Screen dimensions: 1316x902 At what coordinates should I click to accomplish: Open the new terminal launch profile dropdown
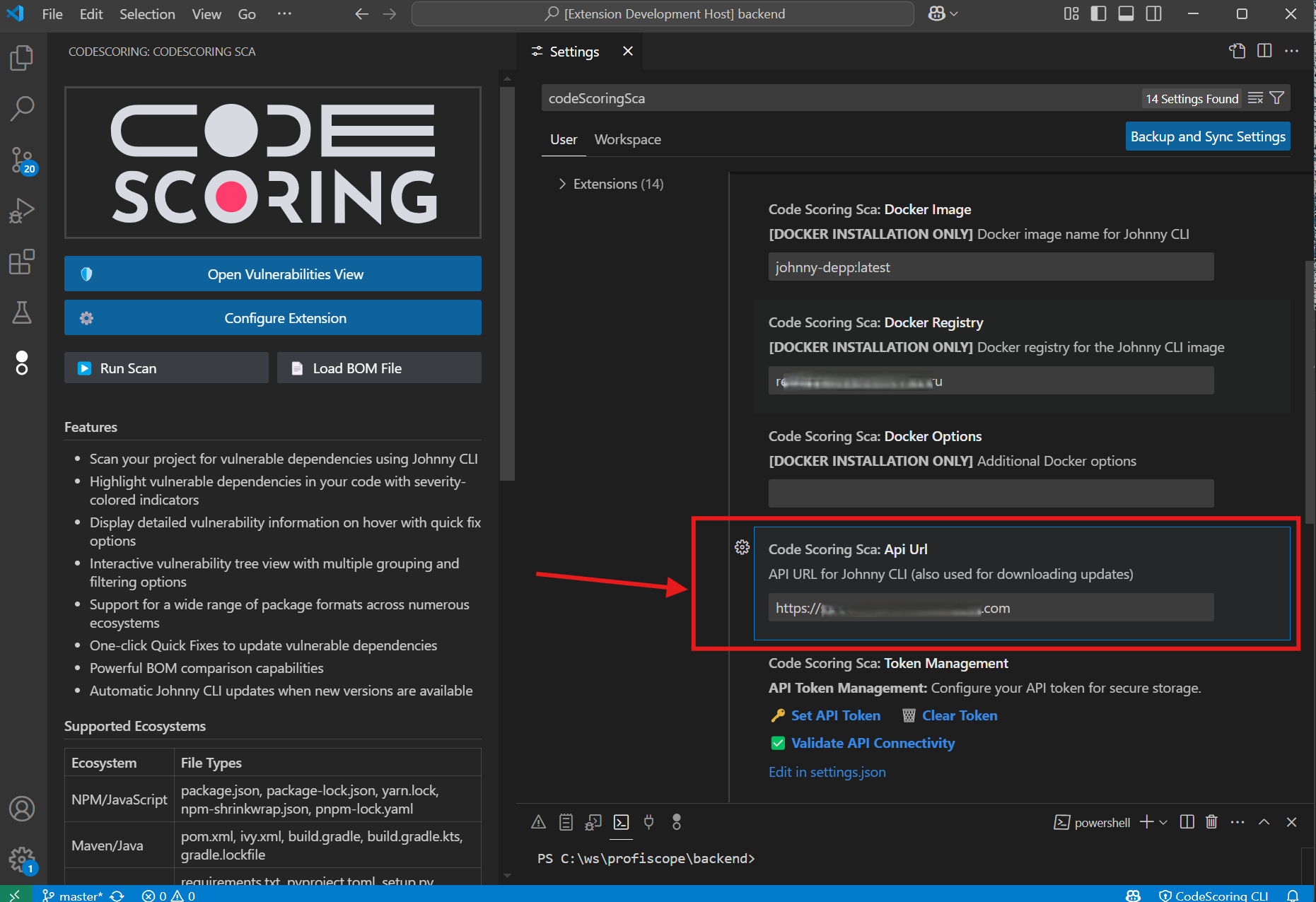(1163, 822)
